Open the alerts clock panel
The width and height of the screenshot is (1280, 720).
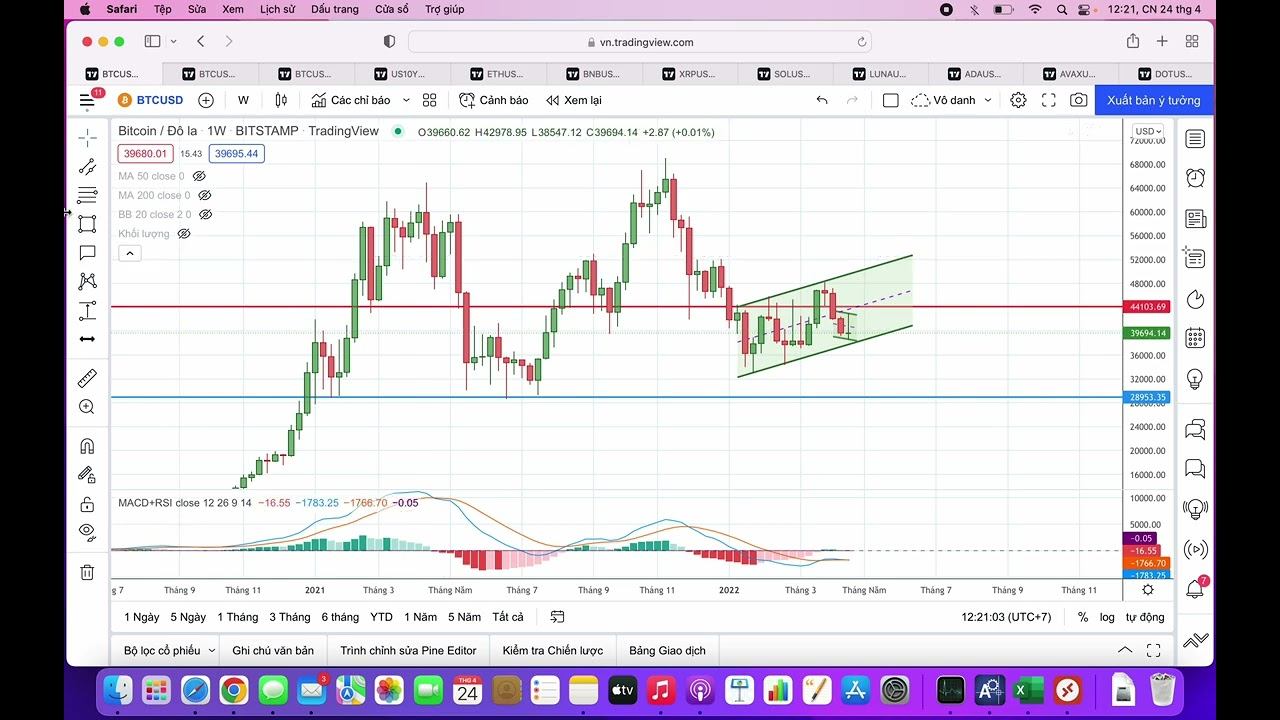click(x=1195, y=178)
